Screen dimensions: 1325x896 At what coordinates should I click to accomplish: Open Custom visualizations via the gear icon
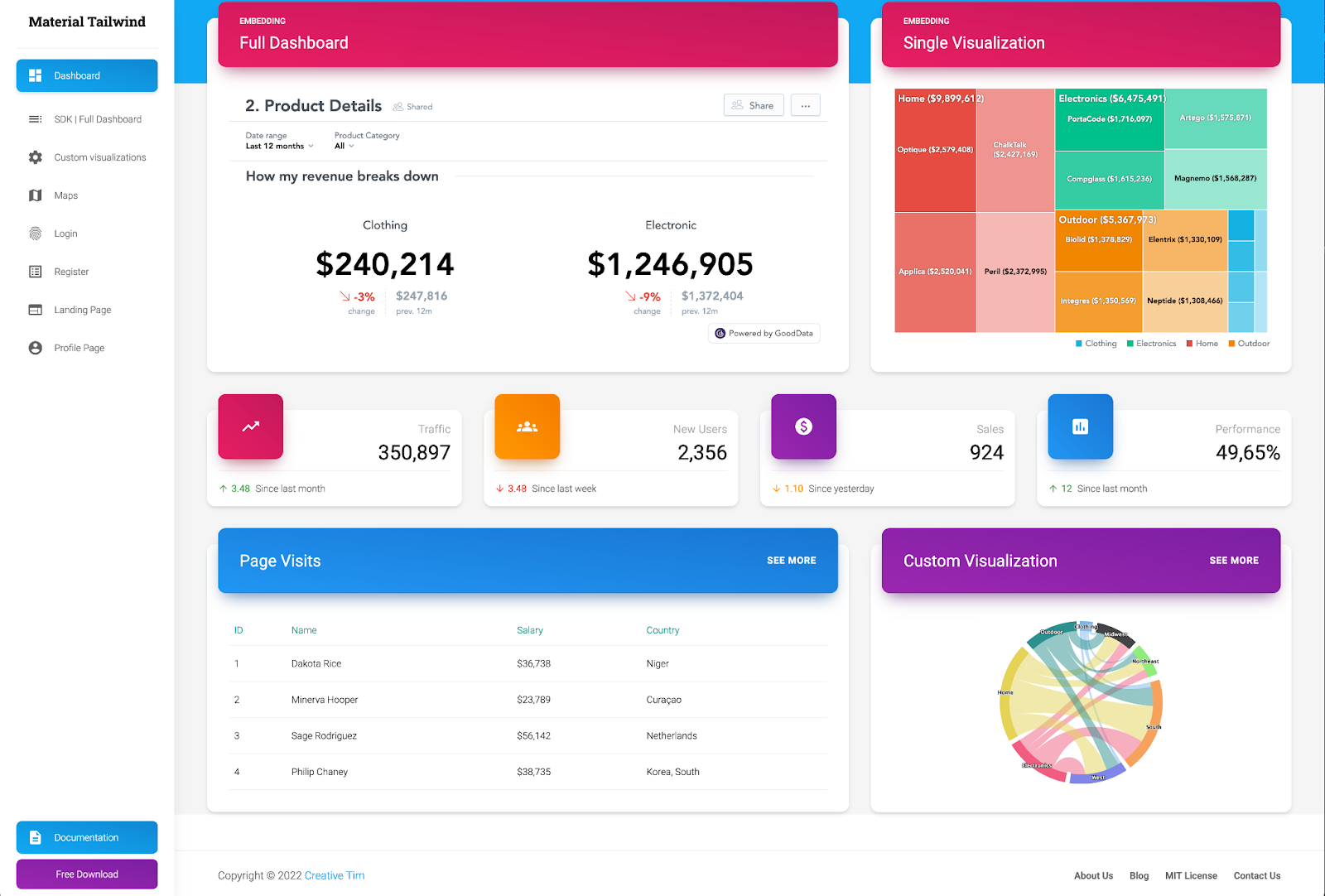click(x=36, y=157)
